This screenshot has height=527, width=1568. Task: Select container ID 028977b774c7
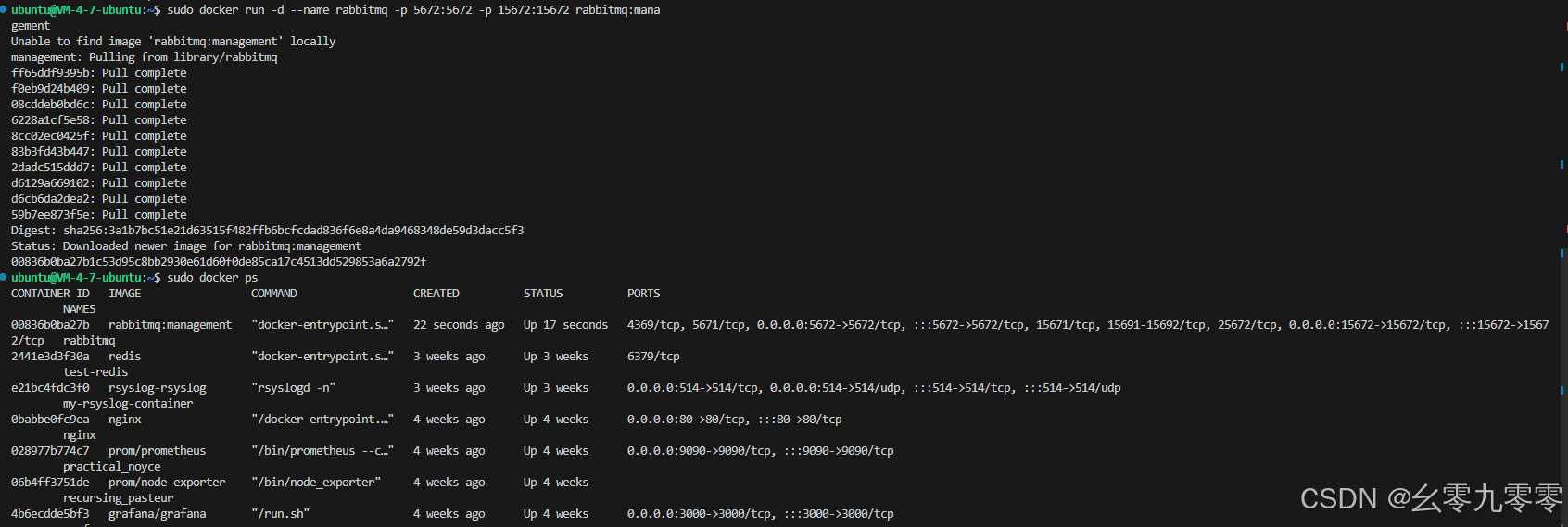[x=50, y=451]
